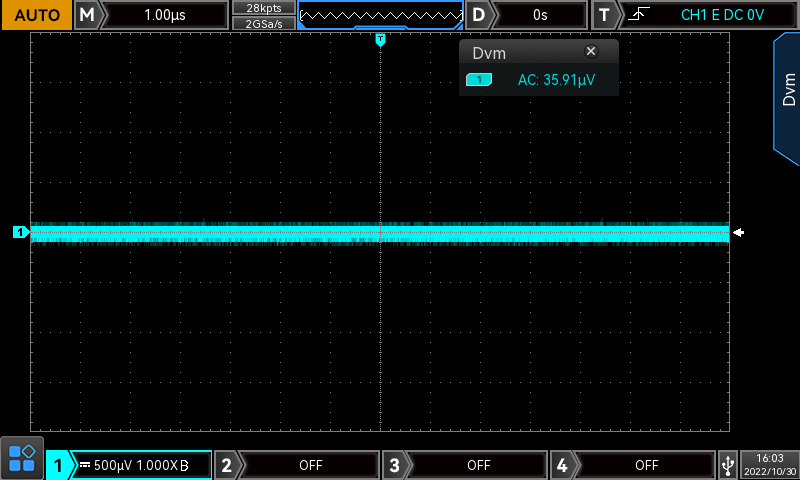The height and width of the screenshot is (480, 800).
Task: Click the channel 1 badge in Dvm panel
Action: 479,80
